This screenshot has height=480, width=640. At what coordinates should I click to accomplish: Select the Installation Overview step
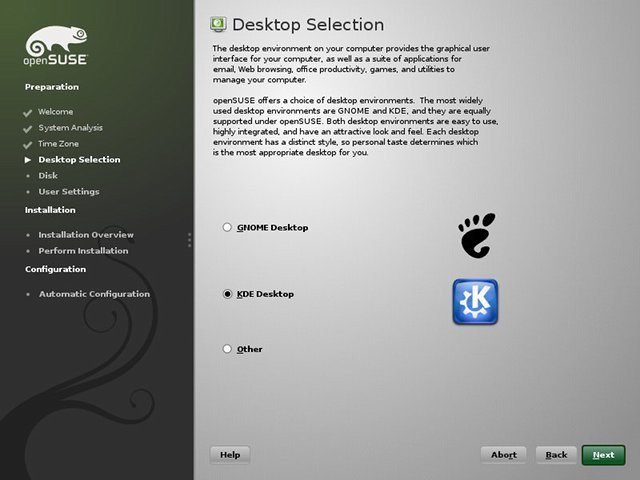coord(86,235)
